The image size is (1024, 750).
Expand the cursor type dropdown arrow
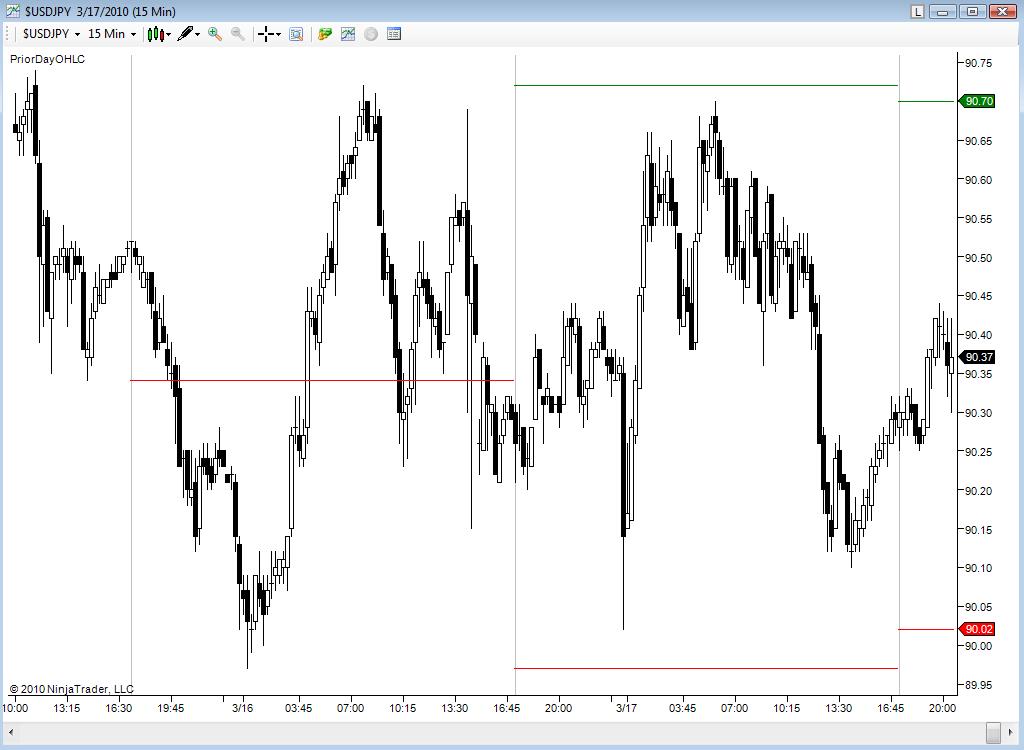pos(278,35)
